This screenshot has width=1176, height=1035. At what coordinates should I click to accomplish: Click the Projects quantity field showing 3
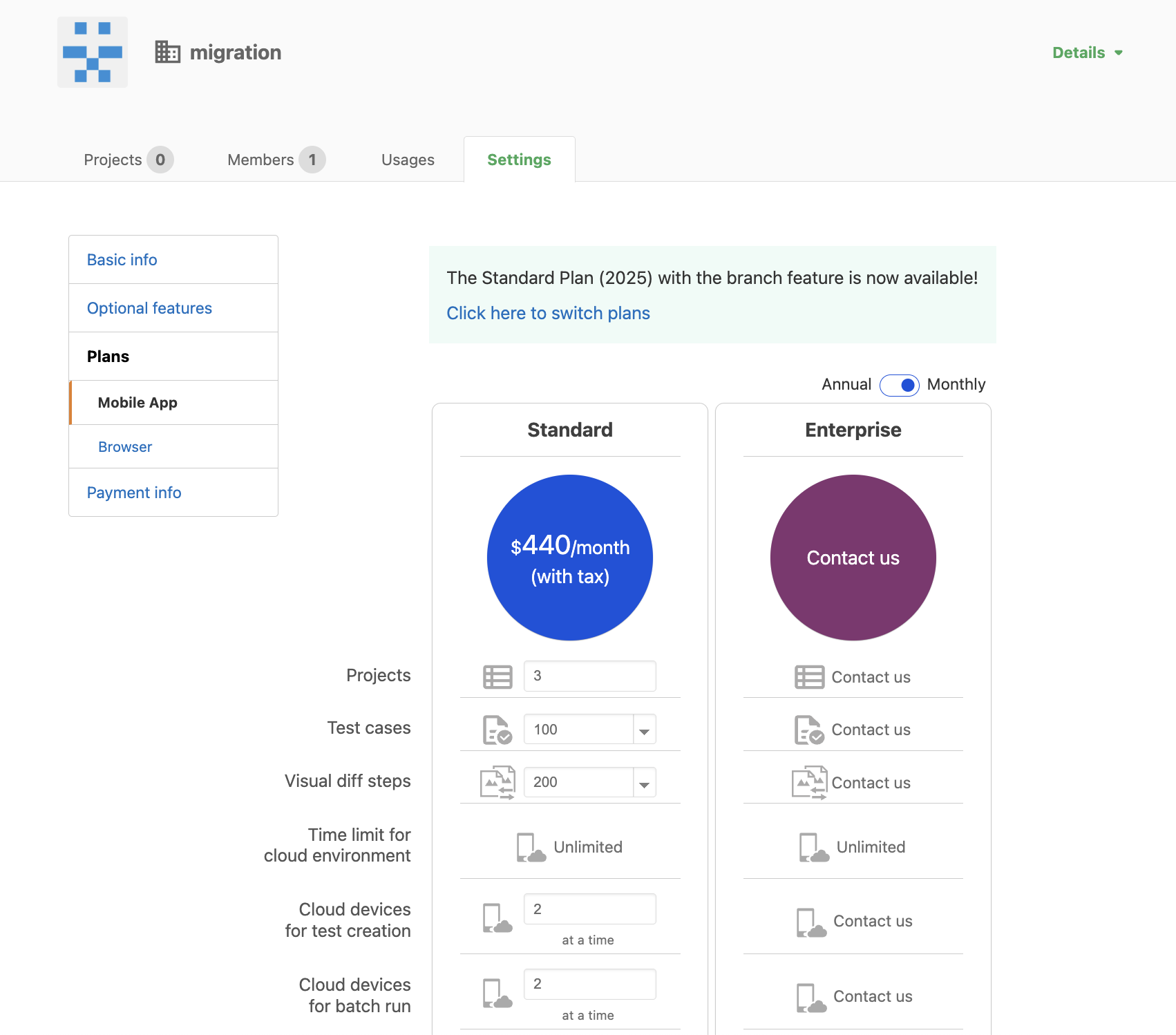(x=589, y=676)
